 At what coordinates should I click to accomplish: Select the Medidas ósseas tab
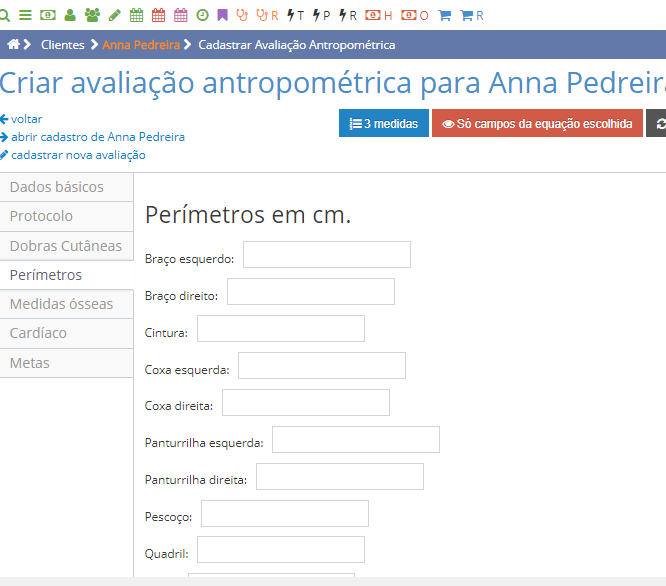62,304
